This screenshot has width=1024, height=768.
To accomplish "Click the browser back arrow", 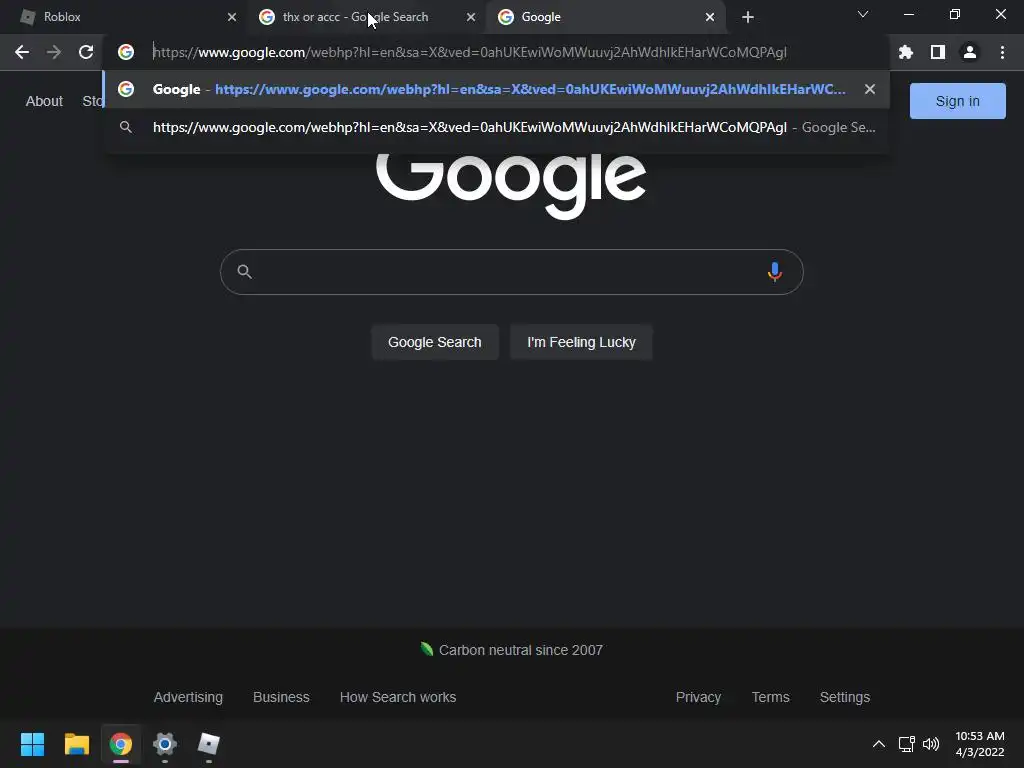I will (x=22, y=52).
